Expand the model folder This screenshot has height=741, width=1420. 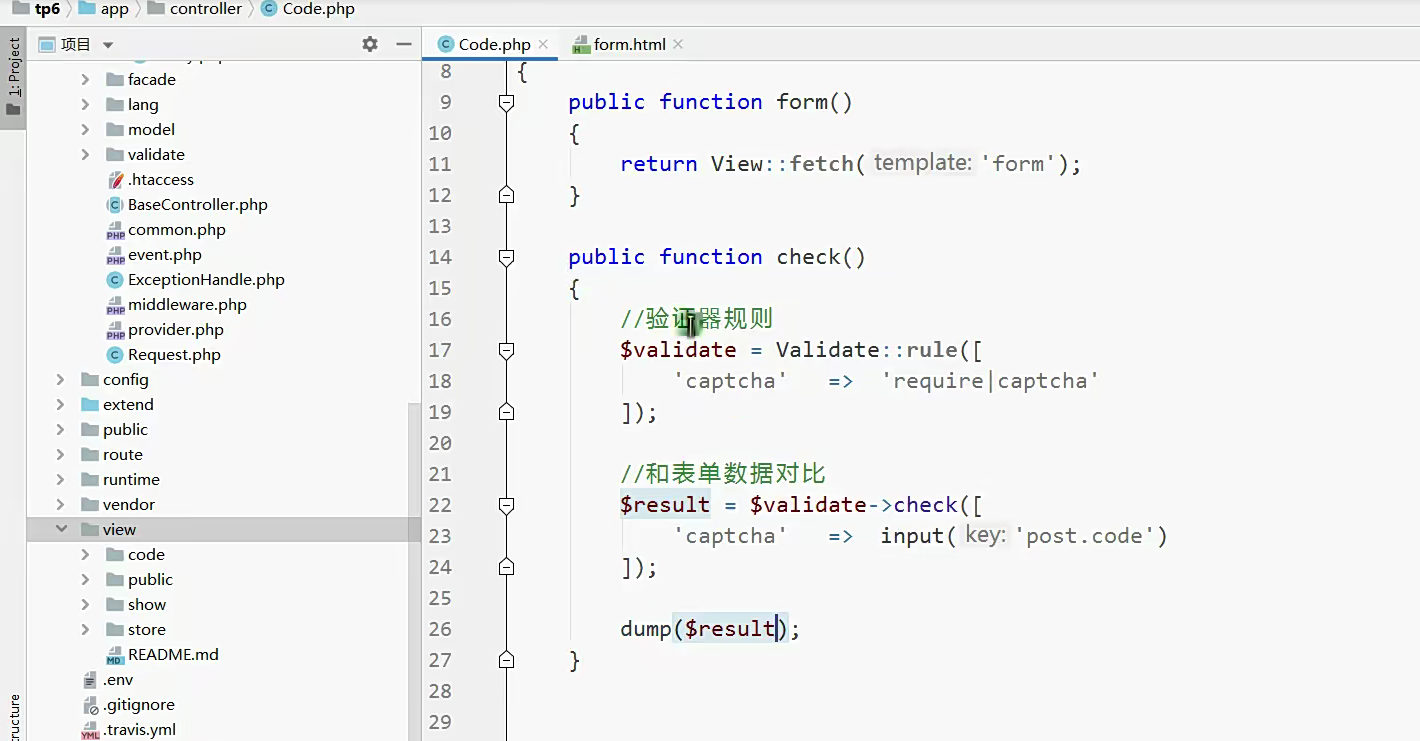point(86,129)
